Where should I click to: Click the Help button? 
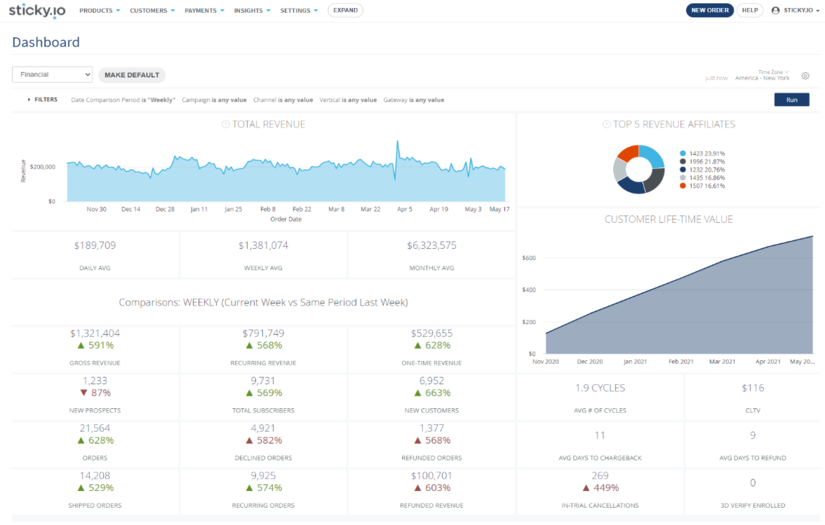pyautogui.click(x=750, y=11)
